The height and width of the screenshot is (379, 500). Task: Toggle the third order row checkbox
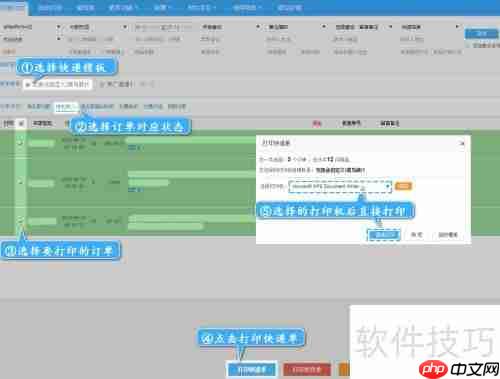(x=20, y=220)
